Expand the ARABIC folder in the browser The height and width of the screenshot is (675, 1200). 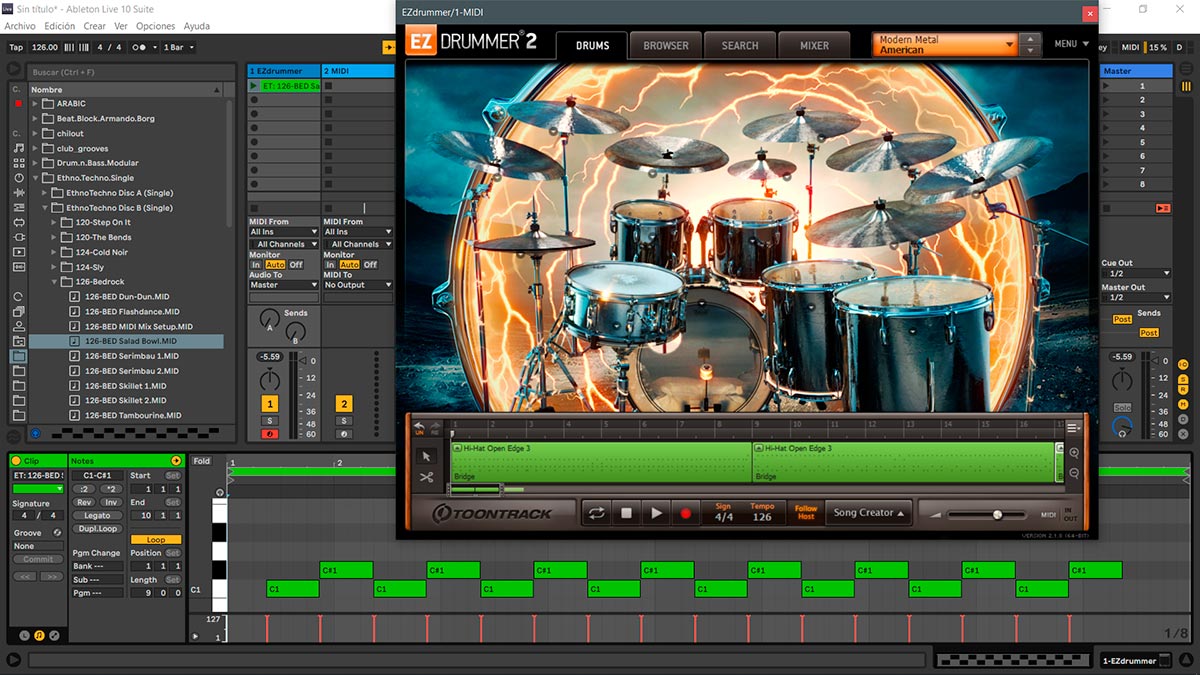coord(36,104)
